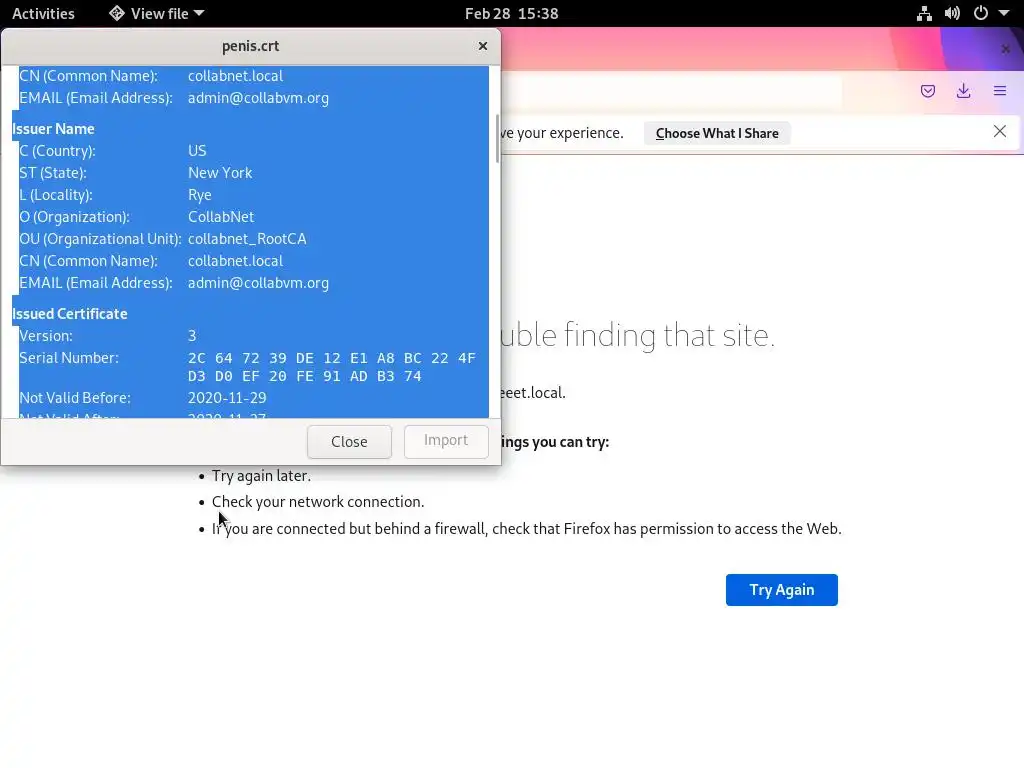This screenshot has height=768, width=1024.
Task: Click the organization value CollabNet
Action: [x=221, y=217]
